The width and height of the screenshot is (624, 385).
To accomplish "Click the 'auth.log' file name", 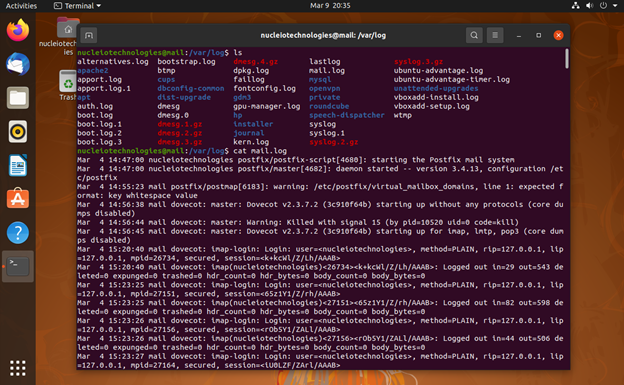I will [x=95, y=106].
